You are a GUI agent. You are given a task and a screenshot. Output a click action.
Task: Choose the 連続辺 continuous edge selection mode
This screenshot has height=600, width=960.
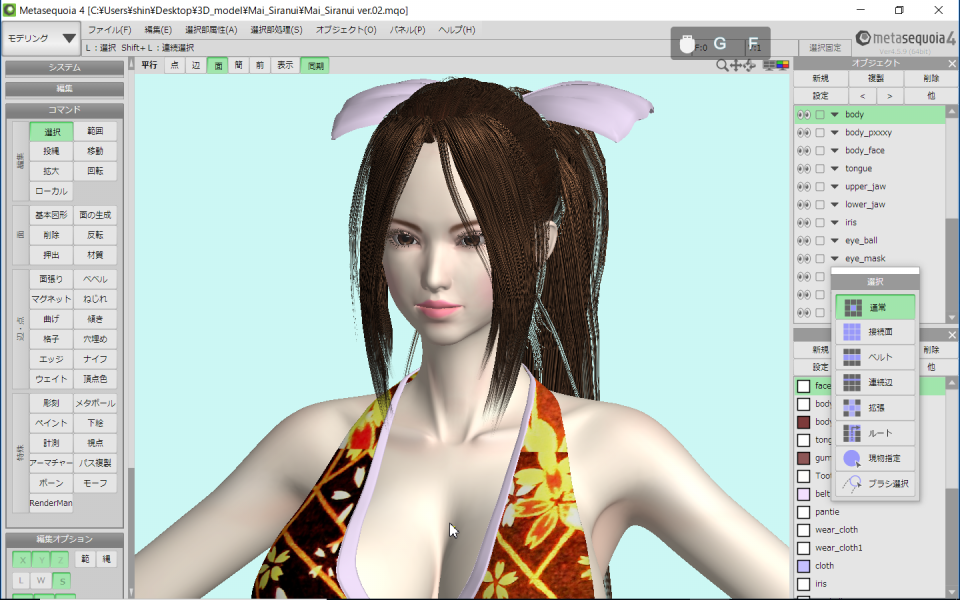(x=875, y=383)
